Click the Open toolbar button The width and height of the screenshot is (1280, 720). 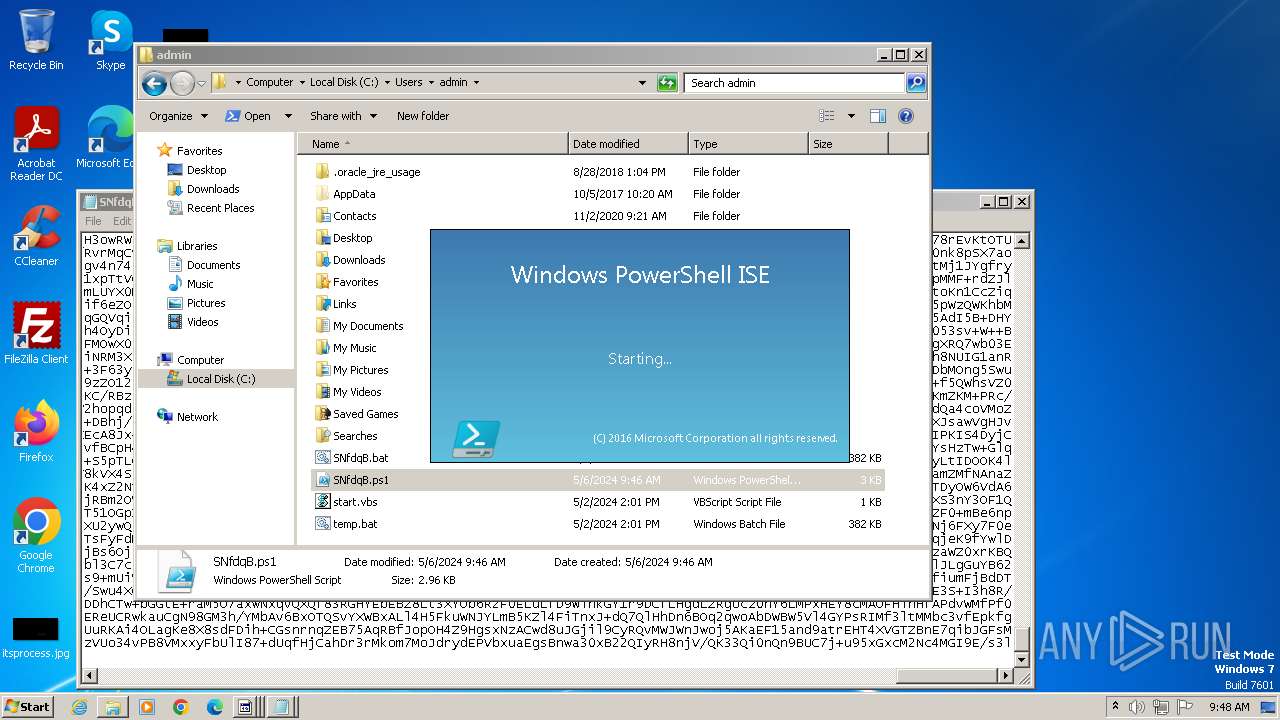[x=248, y=116]
